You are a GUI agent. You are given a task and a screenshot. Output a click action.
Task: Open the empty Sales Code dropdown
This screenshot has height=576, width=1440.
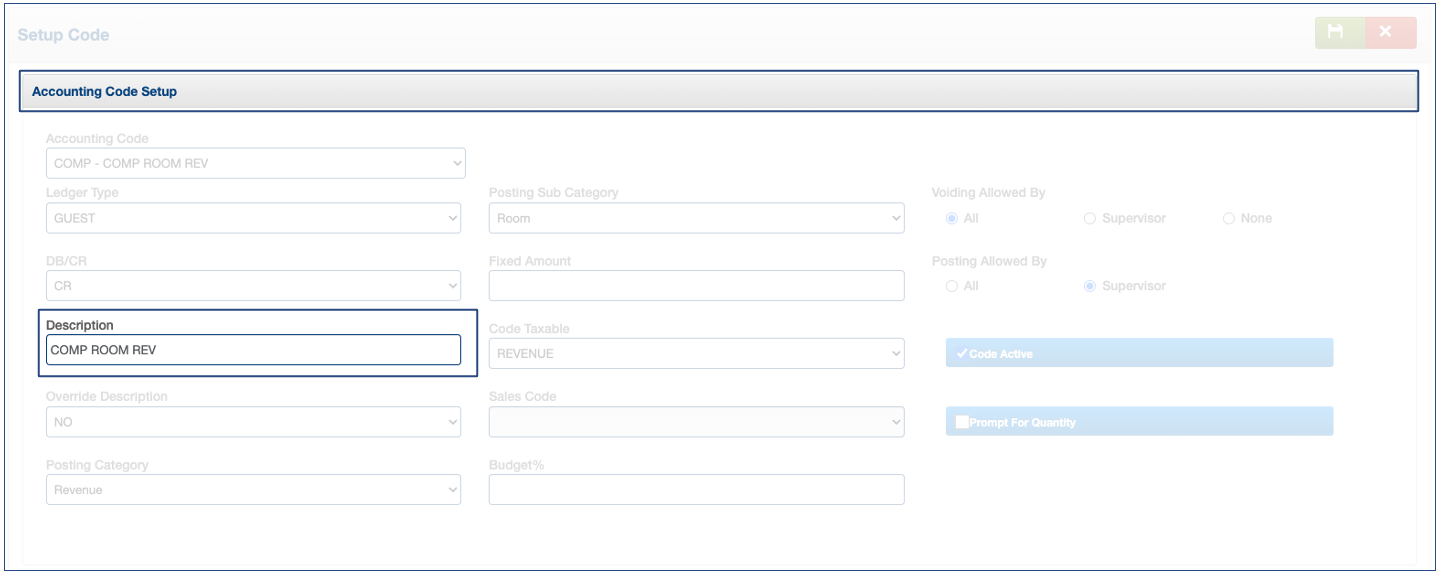click(696, 422)
